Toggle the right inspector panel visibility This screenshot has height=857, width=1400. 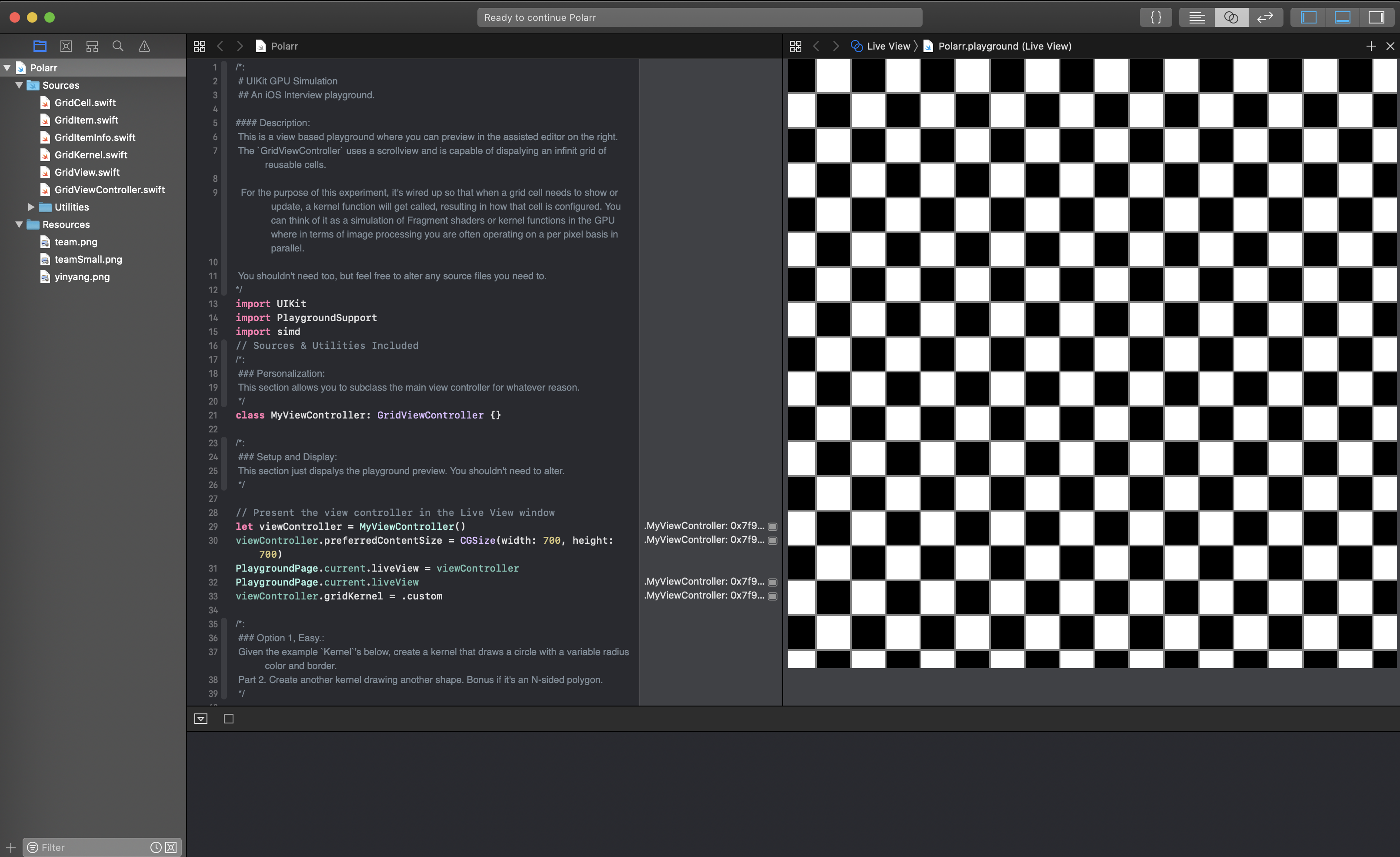(1376, 17)
